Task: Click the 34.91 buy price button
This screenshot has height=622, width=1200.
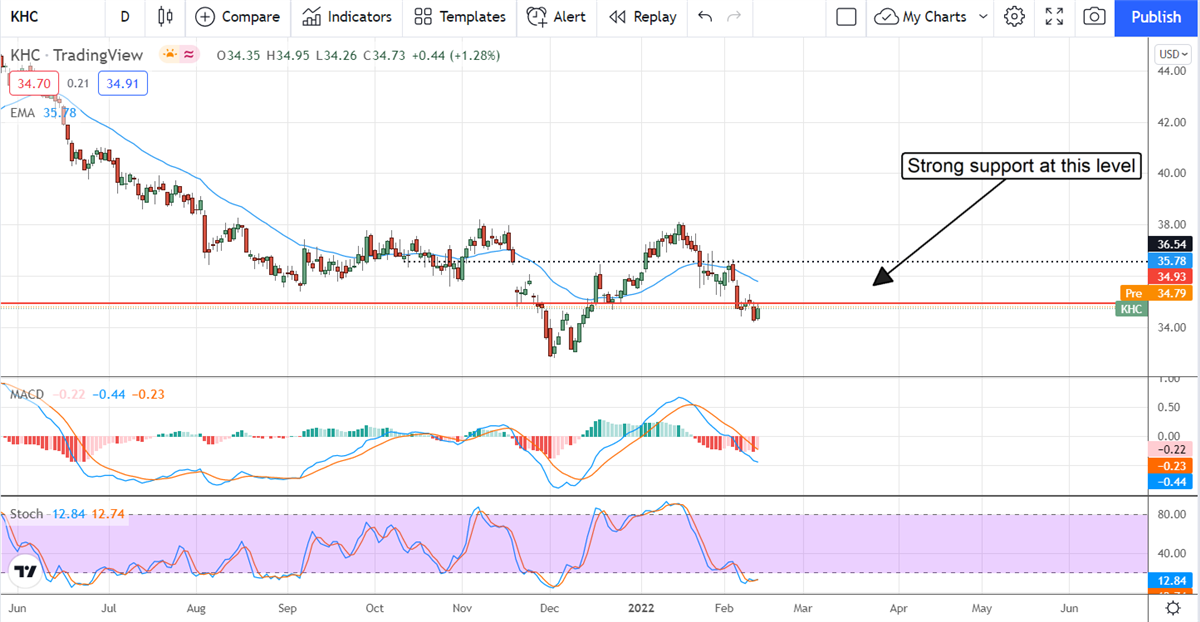Action: (123, 84)
